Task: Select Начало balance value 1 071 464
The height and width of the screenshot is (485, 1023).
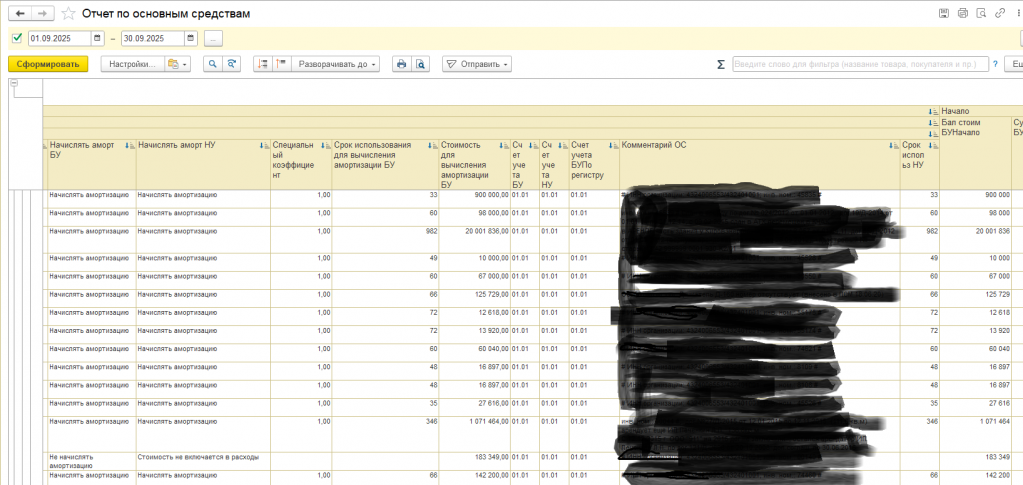Action: point(975,434)
